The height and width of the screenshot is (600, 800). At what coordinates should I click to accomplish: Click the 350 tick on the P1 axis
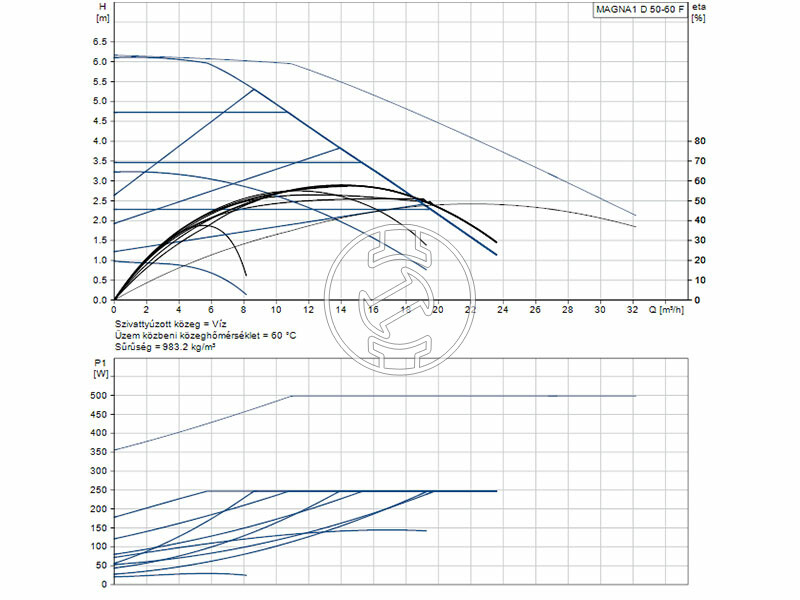[99, 452]
